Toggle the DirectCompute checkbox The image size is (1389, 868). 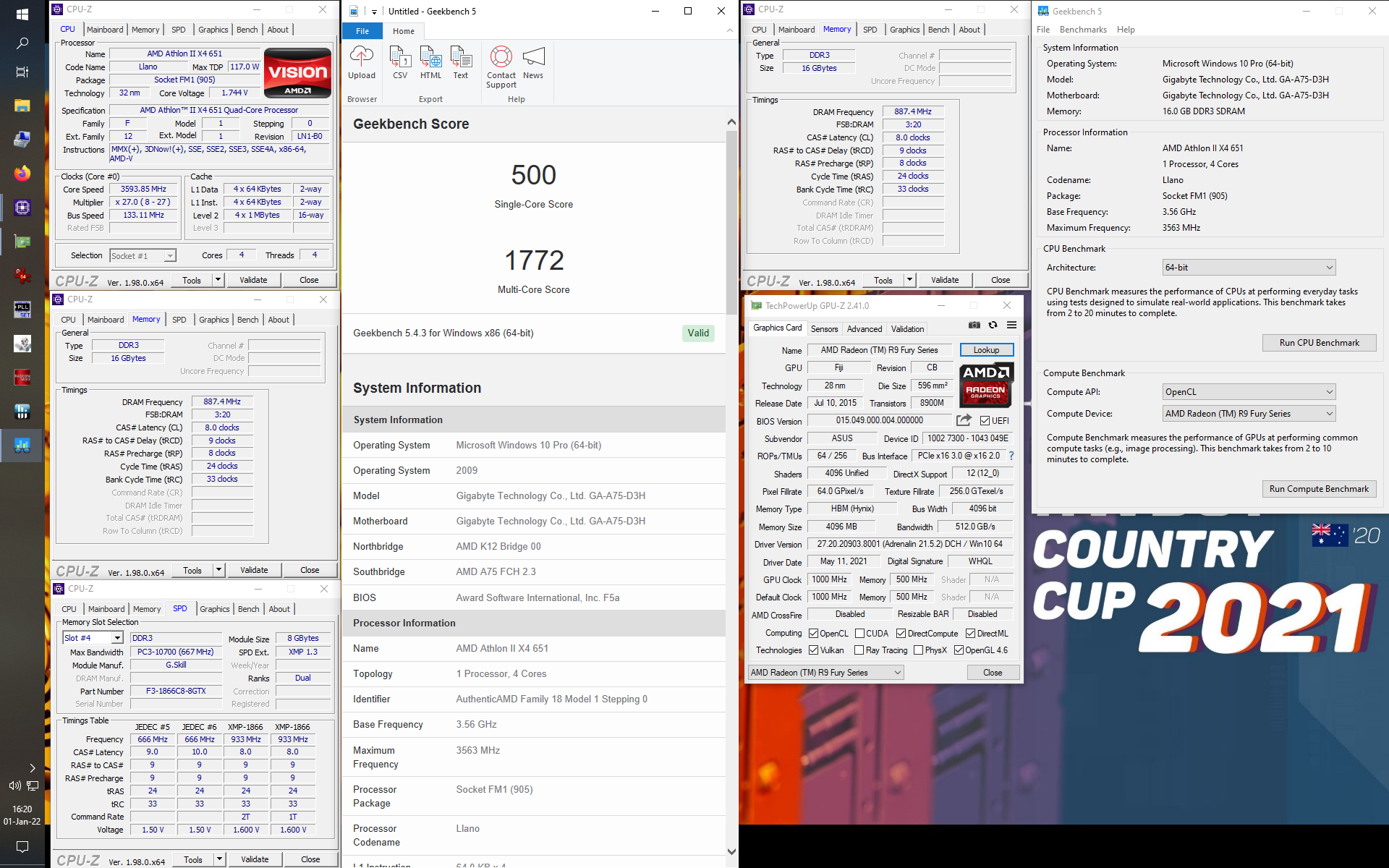pos(901,633)
